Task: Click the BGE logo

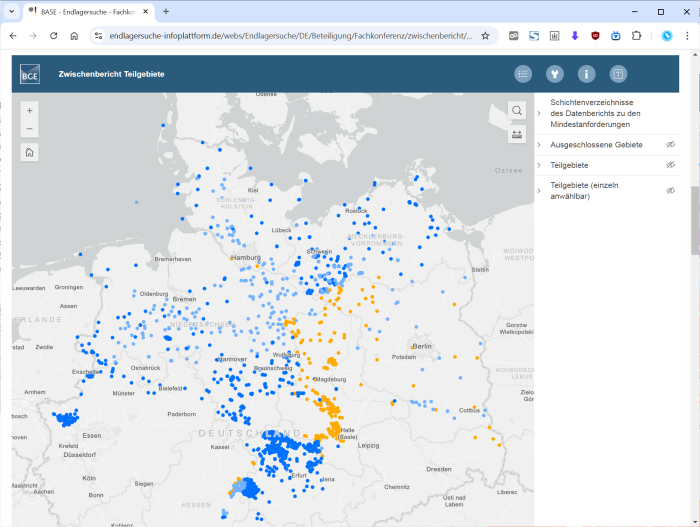Action: coord(30,74)
